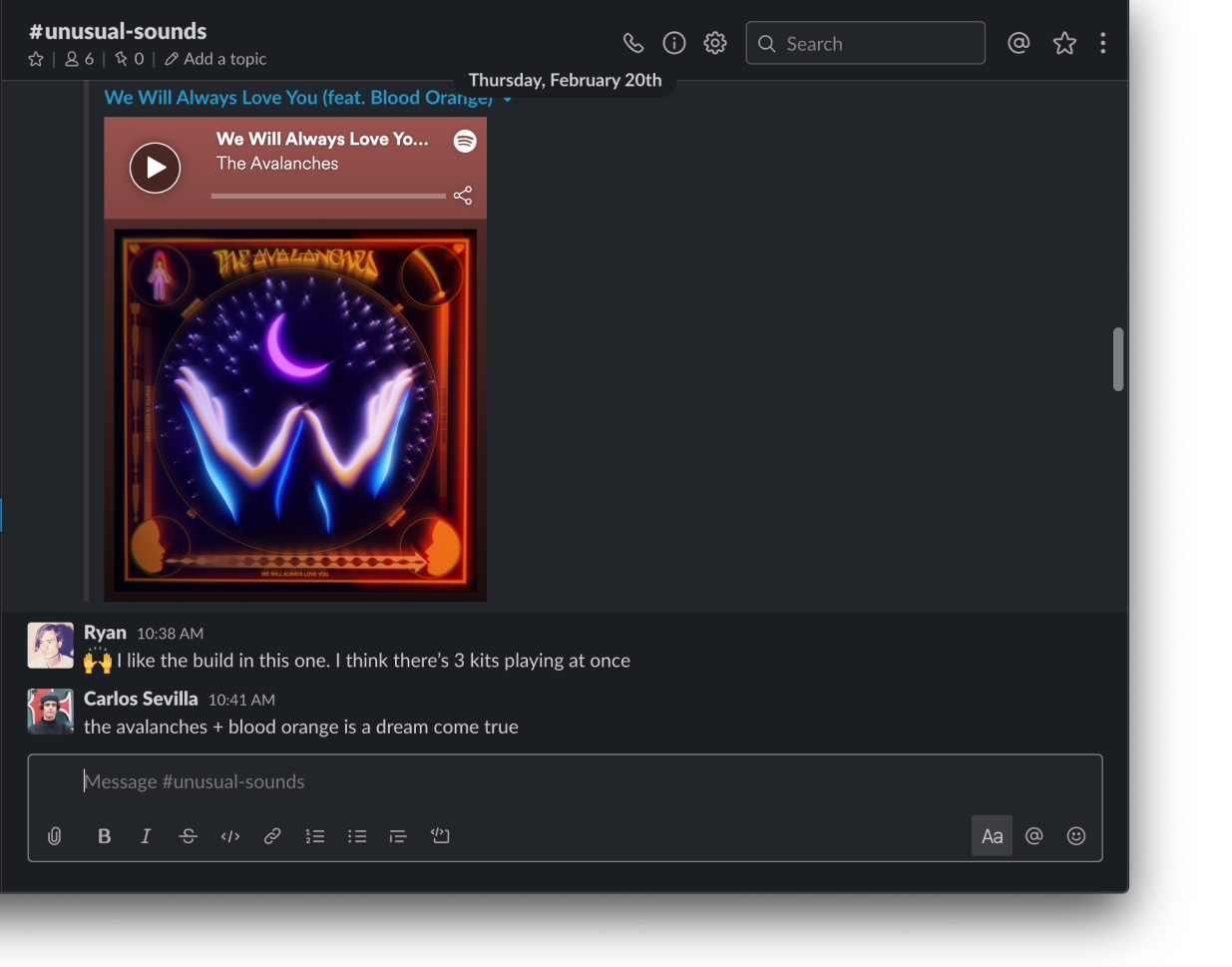
Task: Toggle bulleted list formatting
Action: 357,836
